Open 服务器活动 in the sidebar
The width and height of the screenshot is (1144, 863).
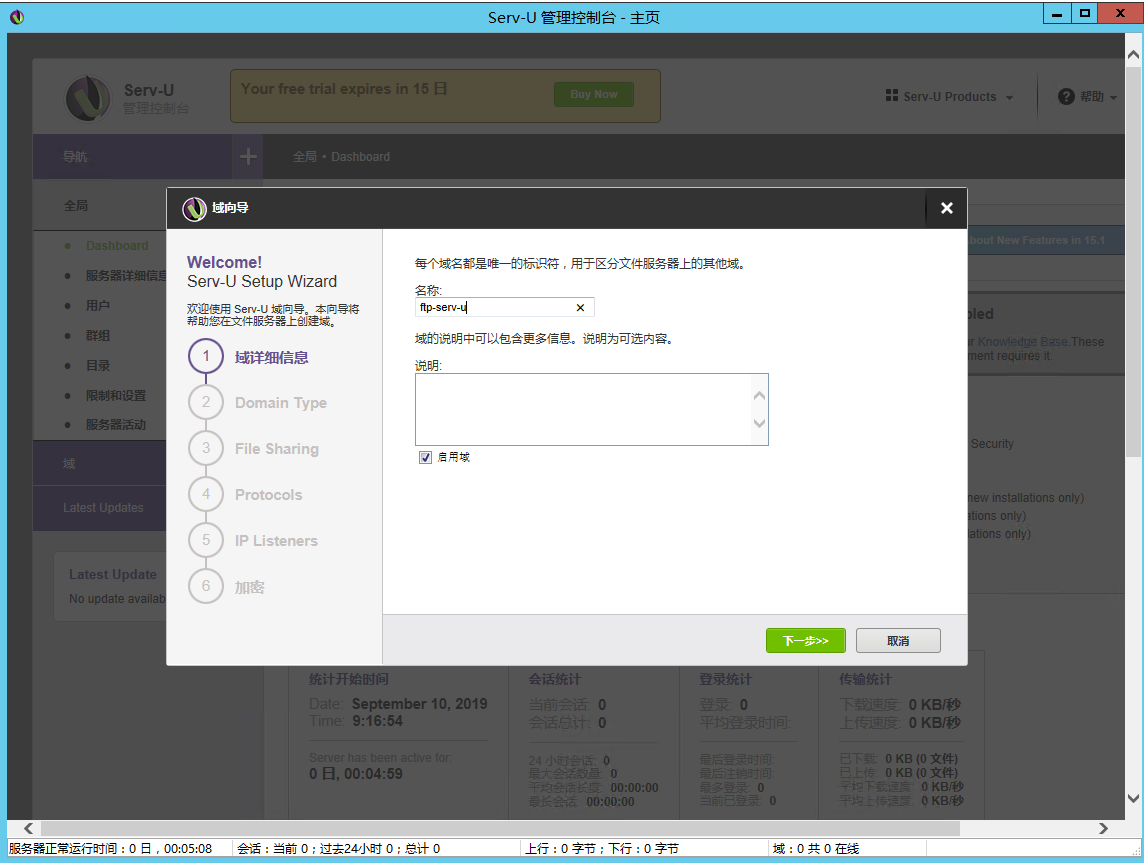116,425
